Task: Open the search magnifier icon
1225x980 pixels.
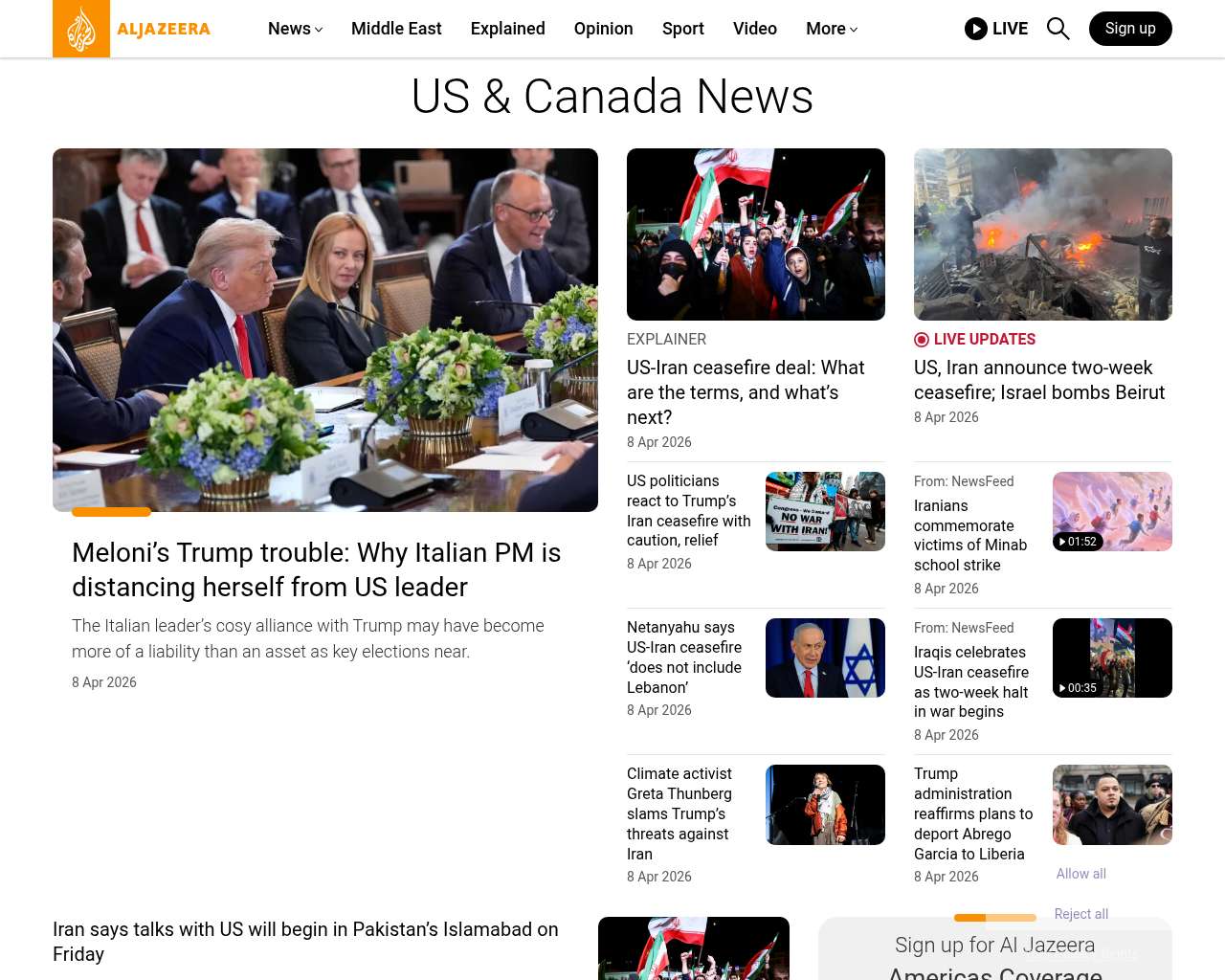Action: click(1058, 29)
